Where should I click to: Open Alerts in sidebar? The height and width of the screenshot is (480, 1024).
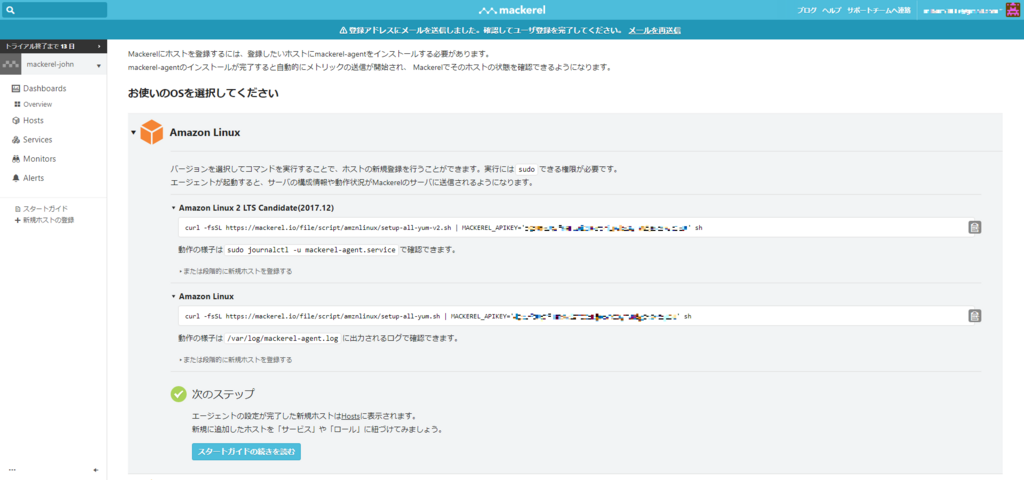point(34,178)
